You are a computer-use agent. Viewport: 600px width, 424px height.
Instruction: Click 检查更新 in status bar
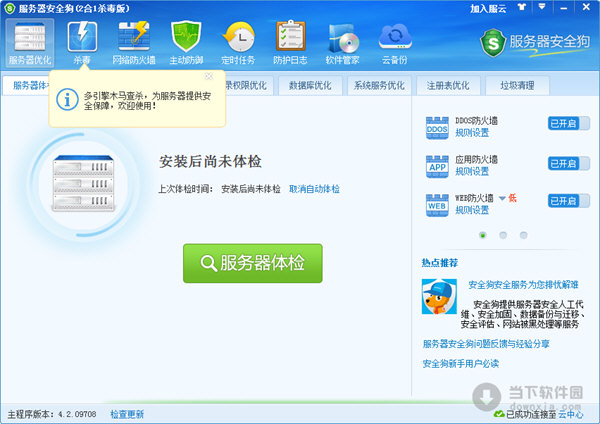pyautogui.click(x=127, y=414)
